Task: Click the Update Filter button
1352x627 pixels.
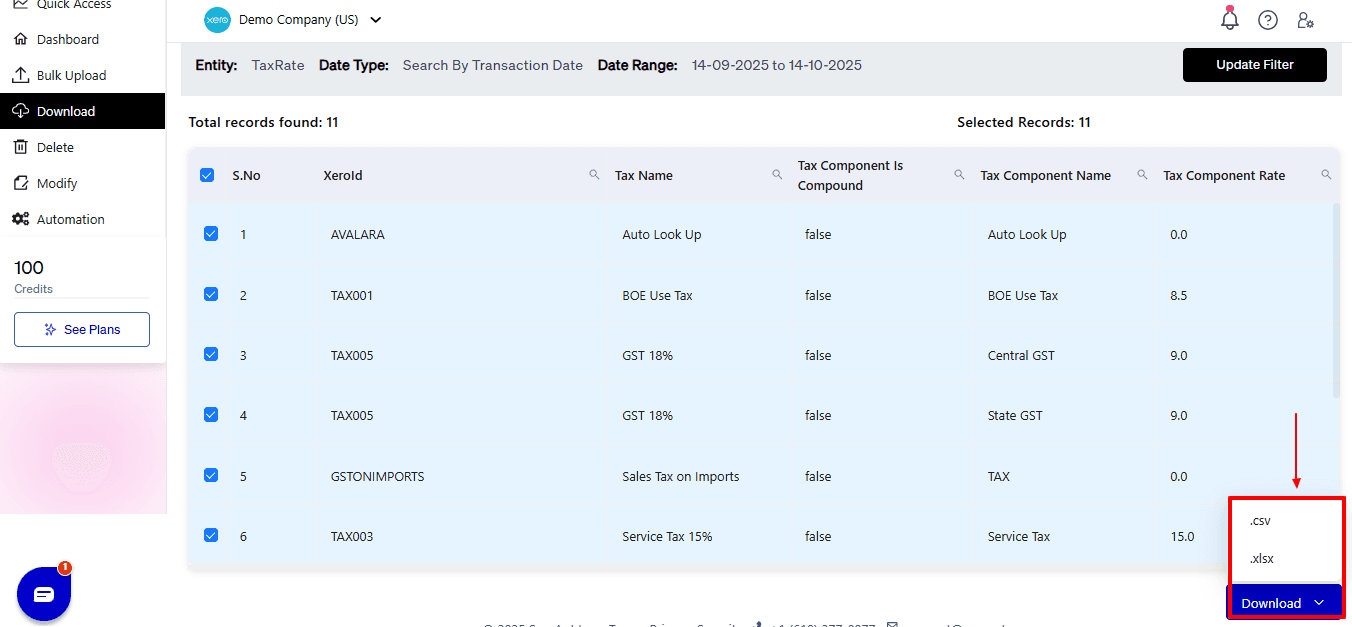Action: click(1254, 64)
